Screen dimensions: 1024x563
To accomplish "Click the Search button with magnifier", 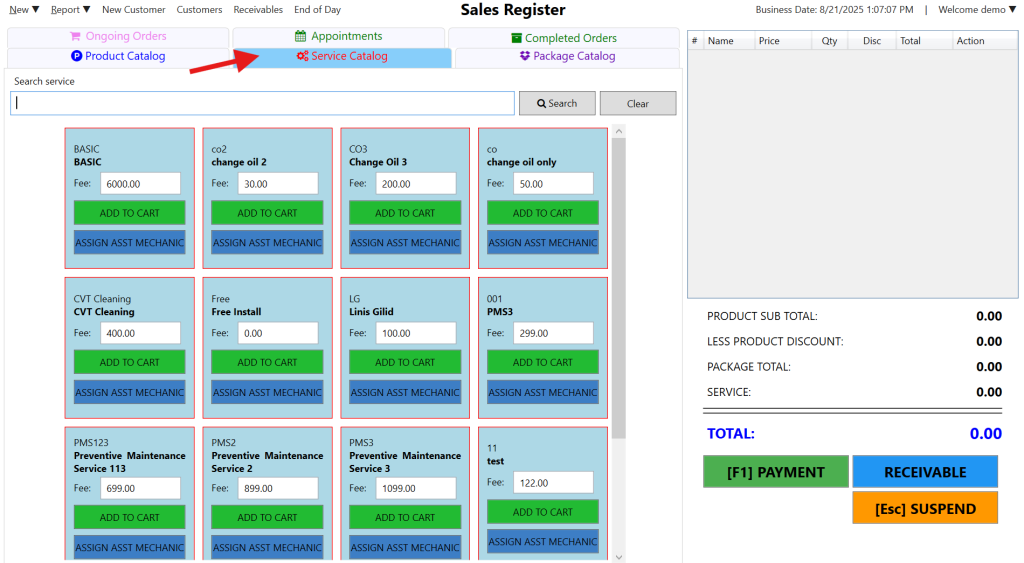I will click(x=557, y=103).
